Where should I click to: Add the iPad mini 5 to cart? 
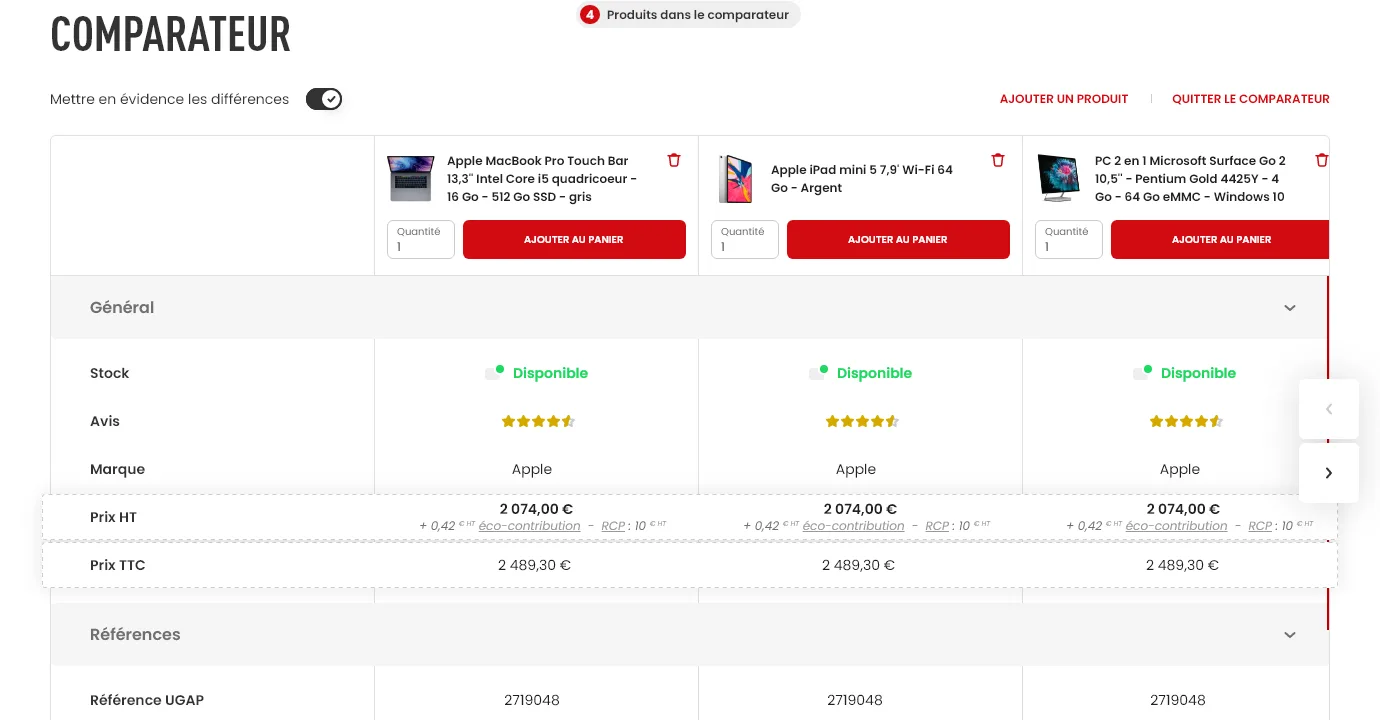[898, 240]
